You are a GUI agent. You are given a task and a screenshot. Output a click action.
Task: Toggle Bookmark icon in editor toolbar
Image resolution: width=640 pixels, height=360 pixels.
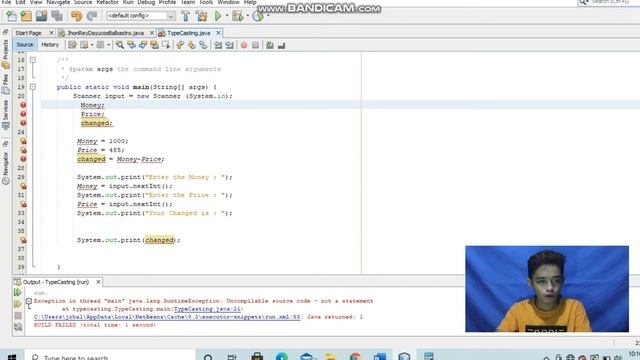pos(203,45)
